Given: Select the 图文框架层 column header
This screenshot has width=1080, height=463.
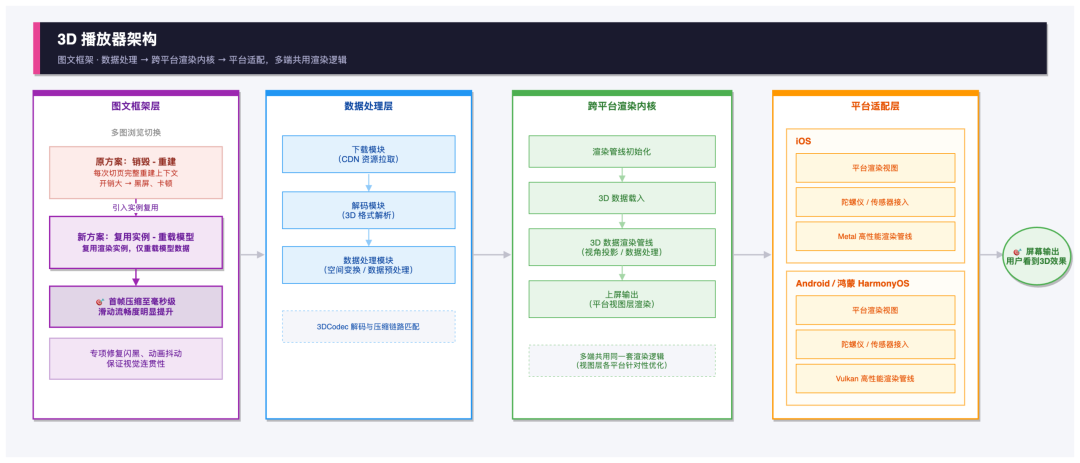Looking at the screenshot, I should click(136, 106).
